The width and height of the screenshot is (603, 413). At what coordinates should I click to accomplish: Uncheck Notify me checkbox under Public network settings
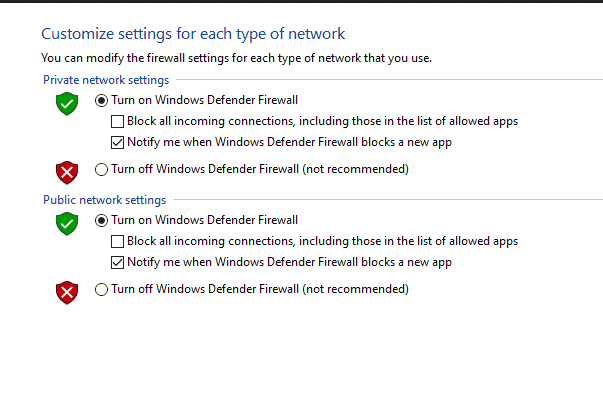[118, 262]
